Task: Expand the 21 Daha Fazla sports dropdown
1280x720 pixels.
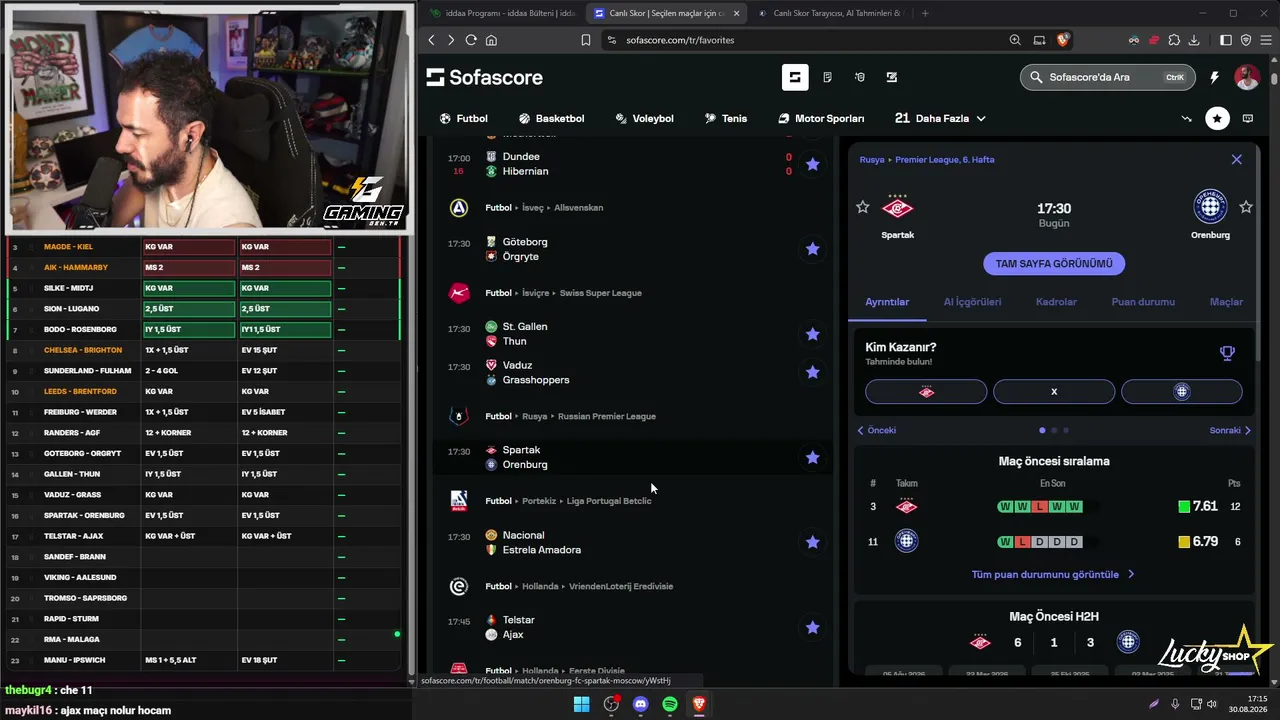Action: click(940, 118)
